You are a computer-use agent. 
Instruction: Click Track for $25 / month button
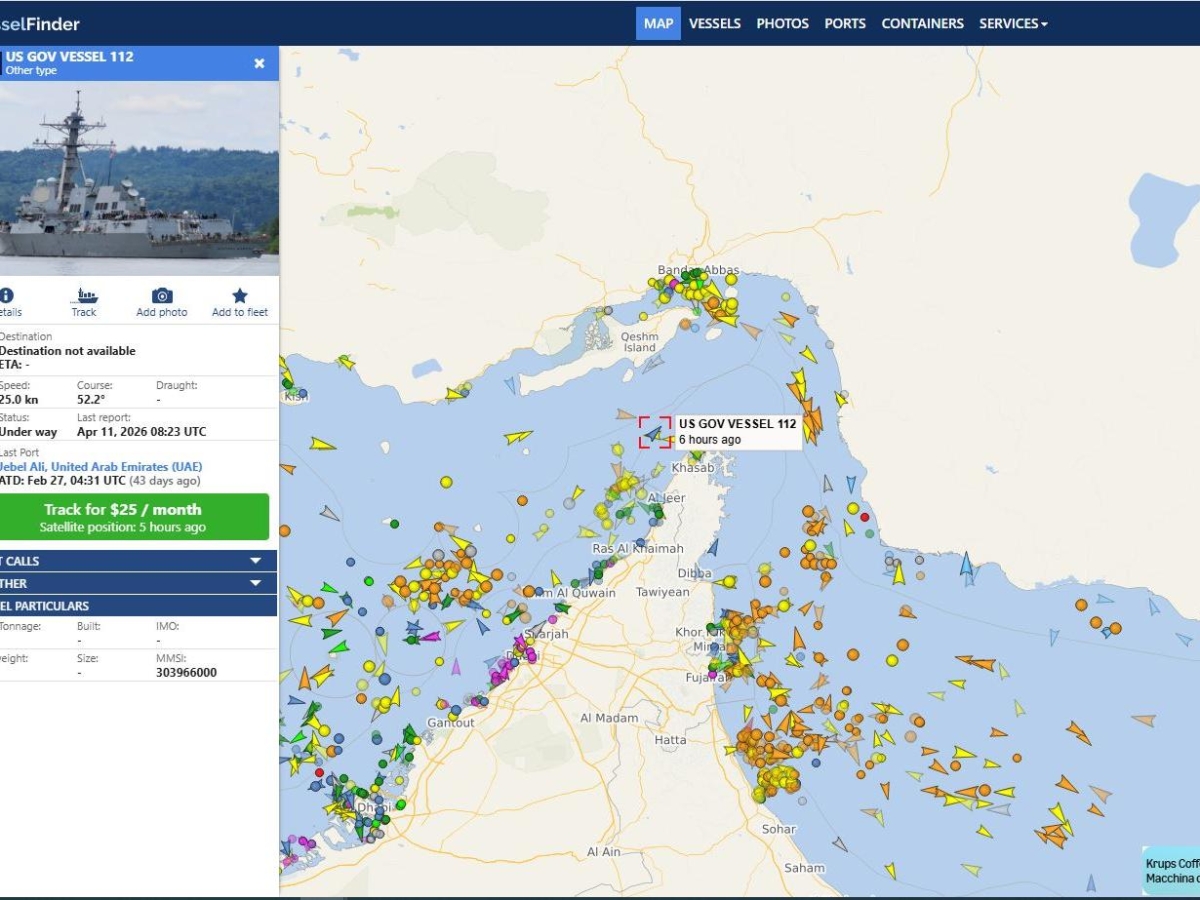coord(135,516)
